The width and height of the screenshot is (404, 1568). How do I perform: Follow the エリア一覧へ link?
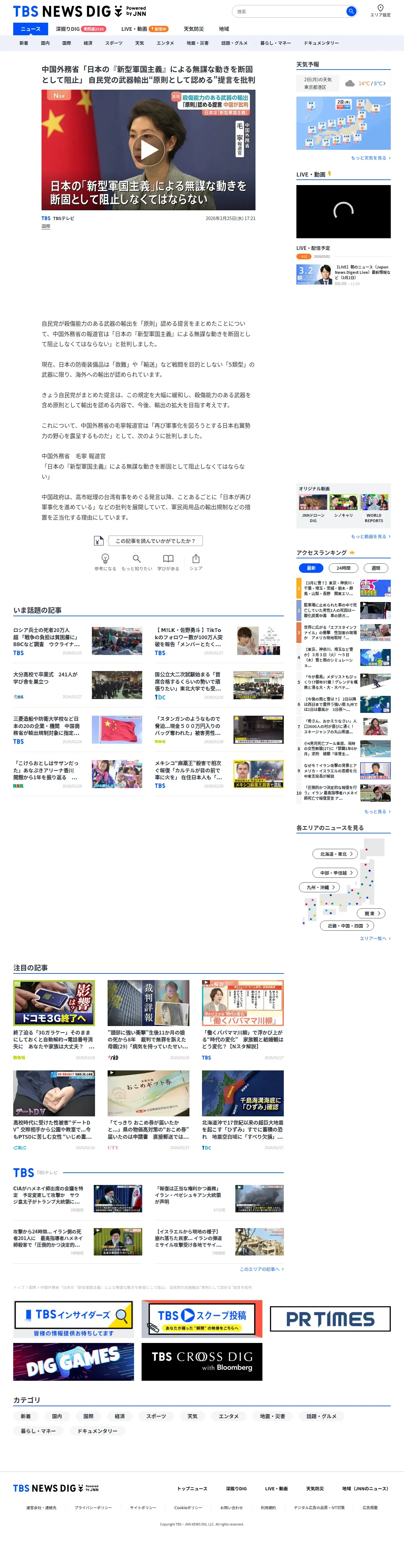click(375, 939)
